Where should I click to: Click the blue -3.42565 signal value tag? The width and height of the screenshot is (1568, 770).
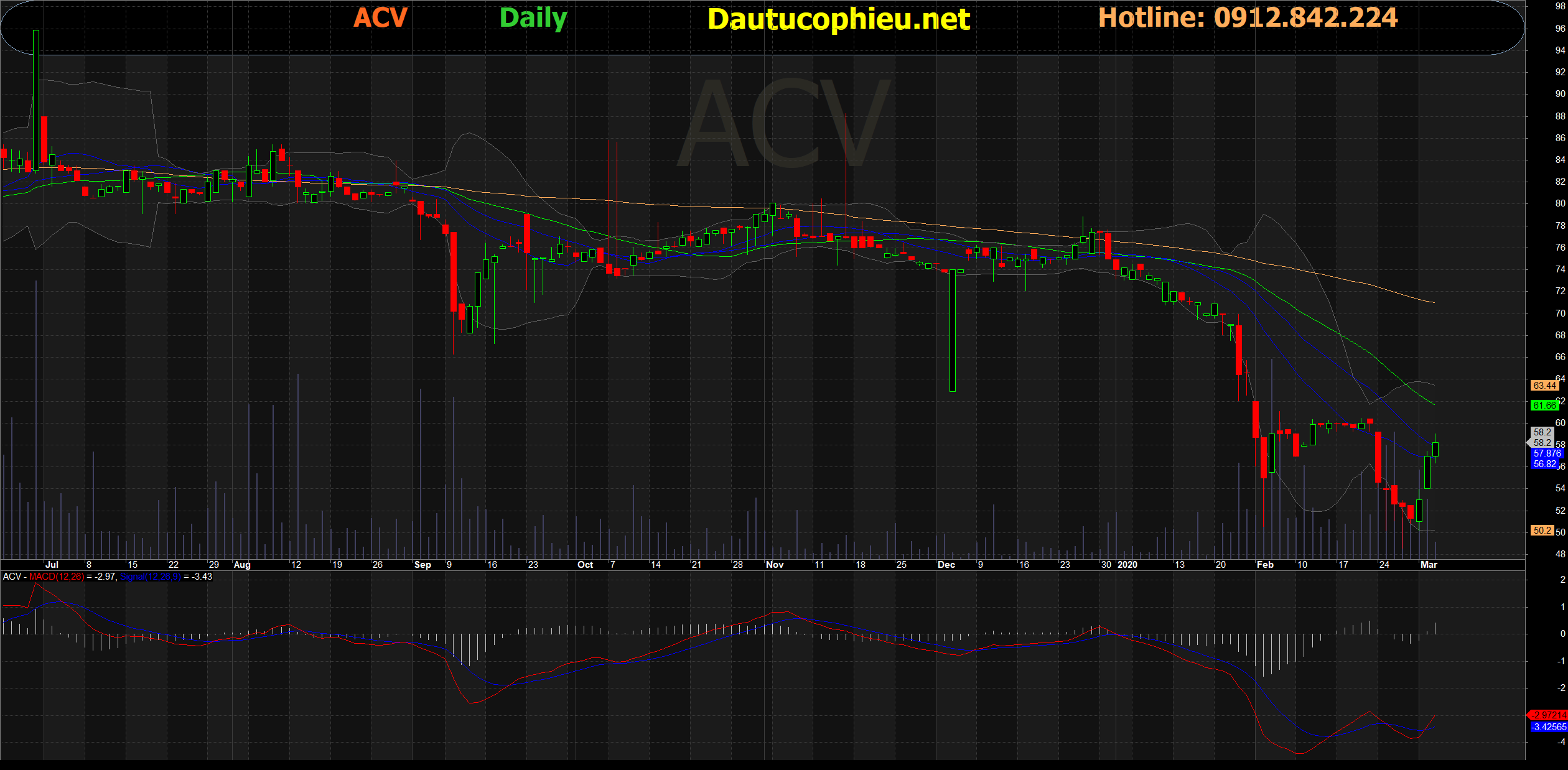[x=1549, y=727]
